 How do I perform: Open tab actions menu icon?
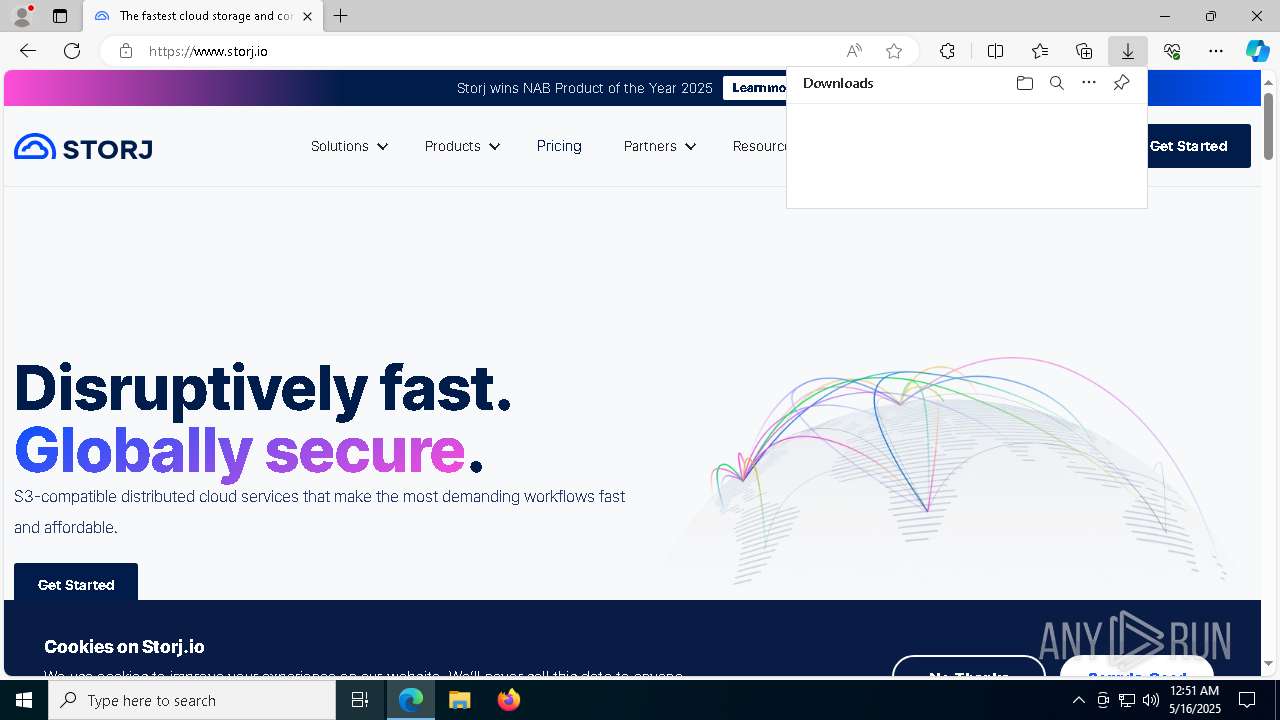(60, 16)
